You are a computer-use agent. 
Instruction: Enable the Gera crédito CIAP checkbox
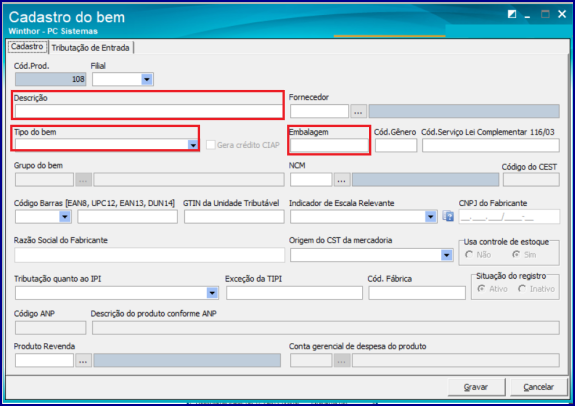tap(210, 145)
